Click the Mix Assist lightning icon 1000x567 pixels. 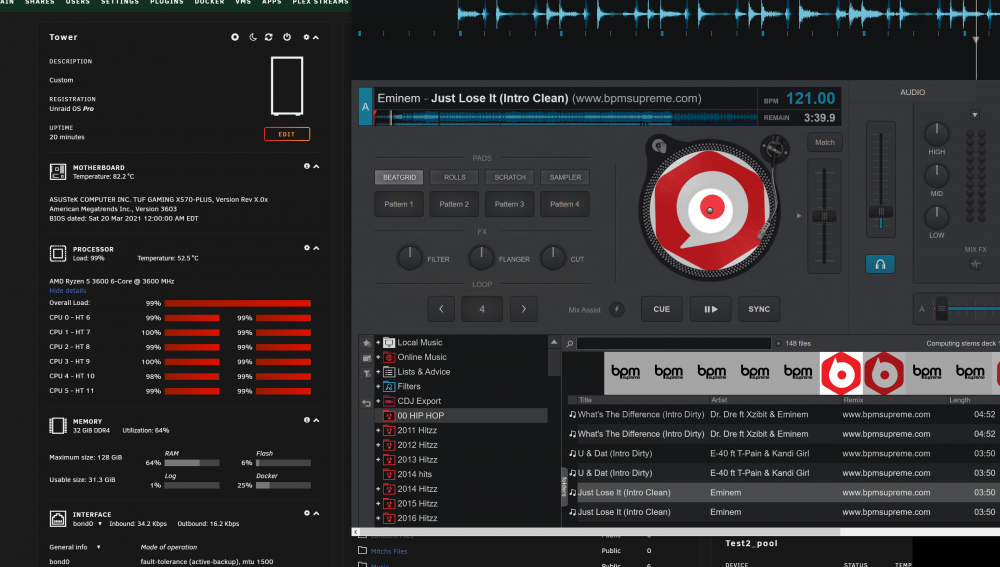pos(617,309)
